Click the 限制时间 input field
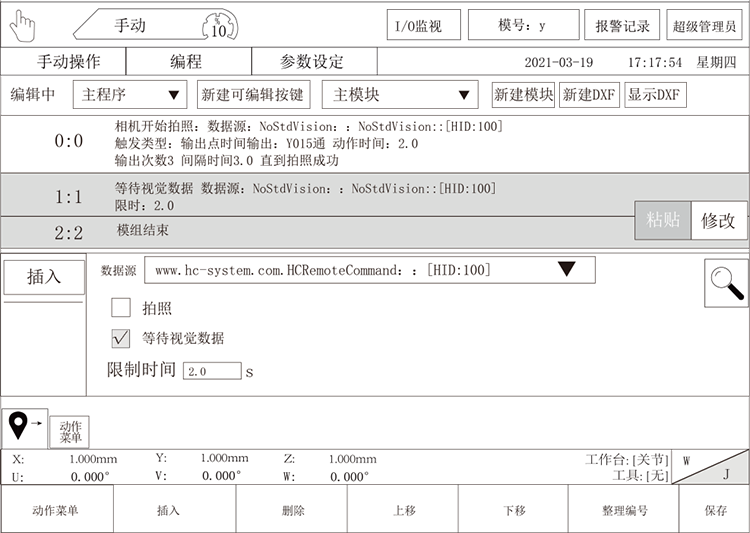 pos(211,371)
